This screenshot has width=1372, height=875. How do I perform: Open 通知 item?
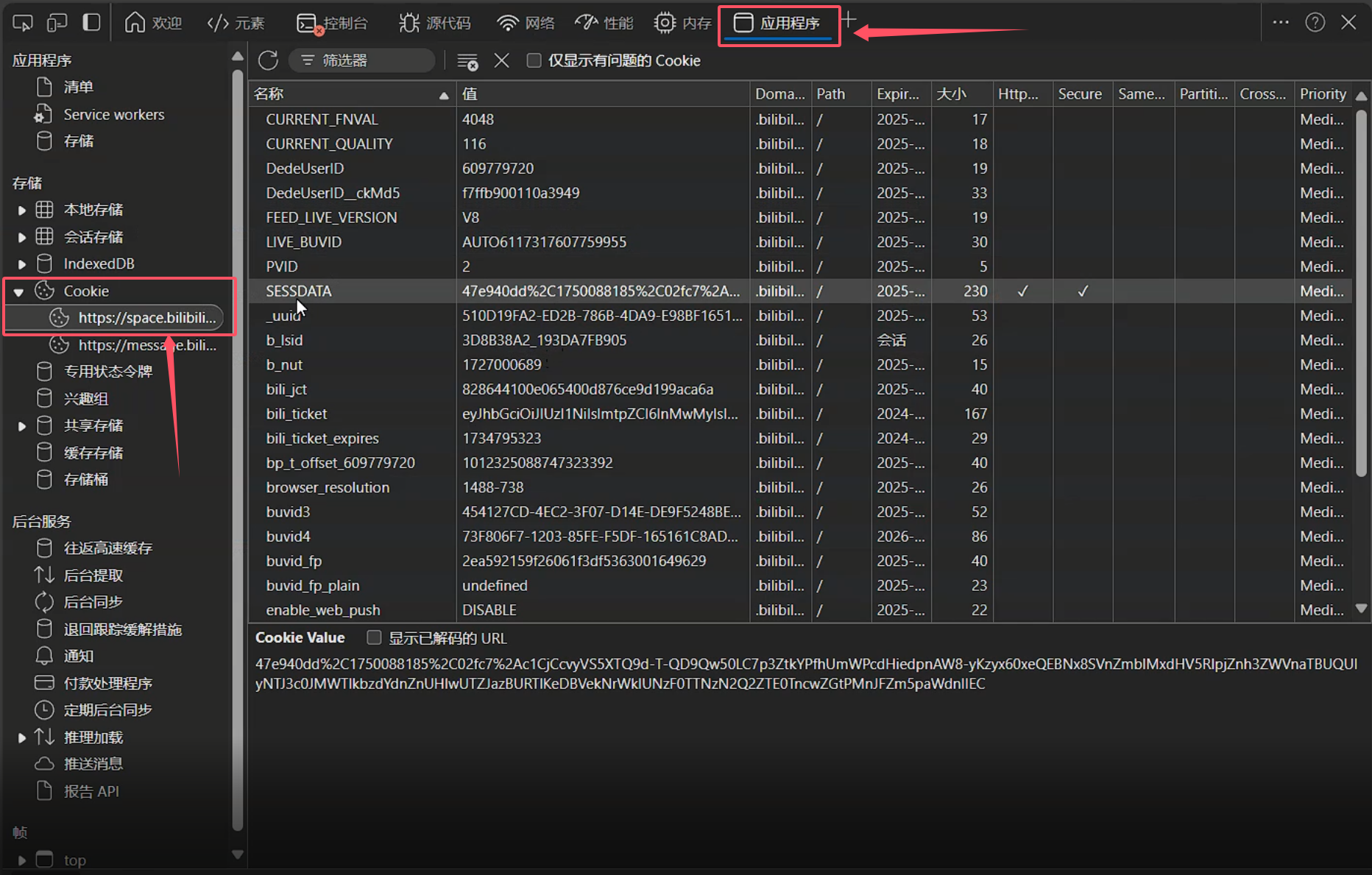coord(79,656)
